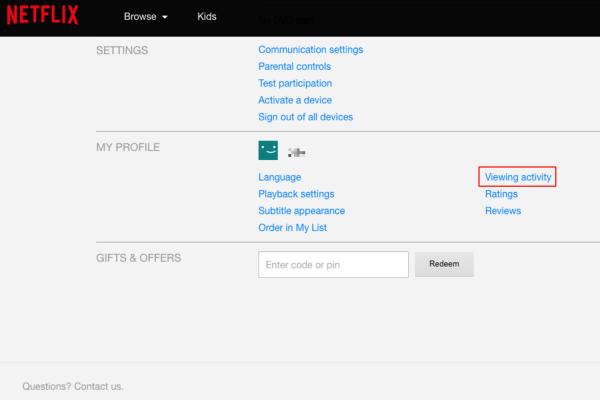Click the green smiley profile avatar
This screenshot has height=400, width=600.
tap(268, 151)
